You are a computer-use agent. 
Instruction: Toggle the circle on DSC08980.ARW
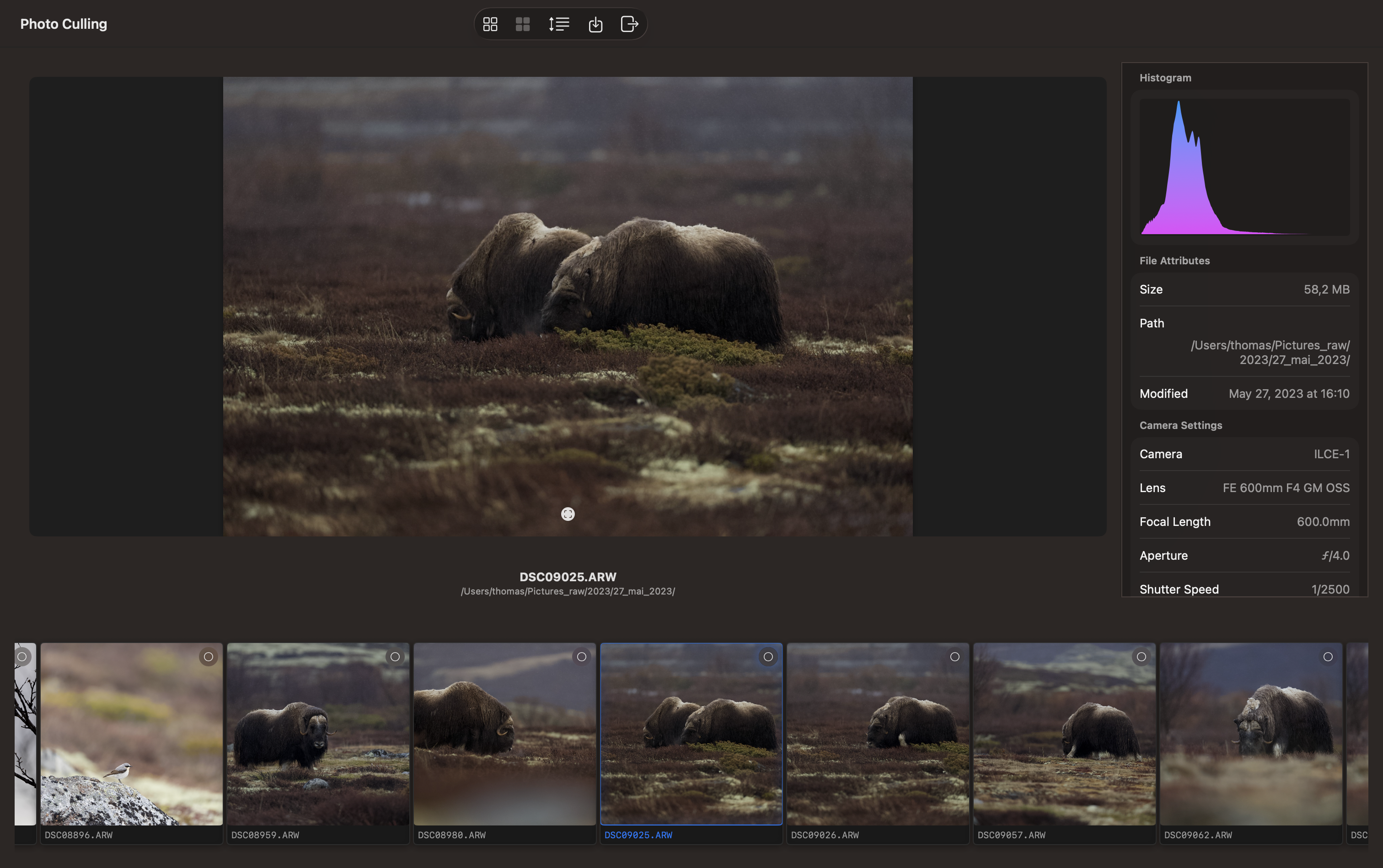pyautogui.click(x=582, y=657)
